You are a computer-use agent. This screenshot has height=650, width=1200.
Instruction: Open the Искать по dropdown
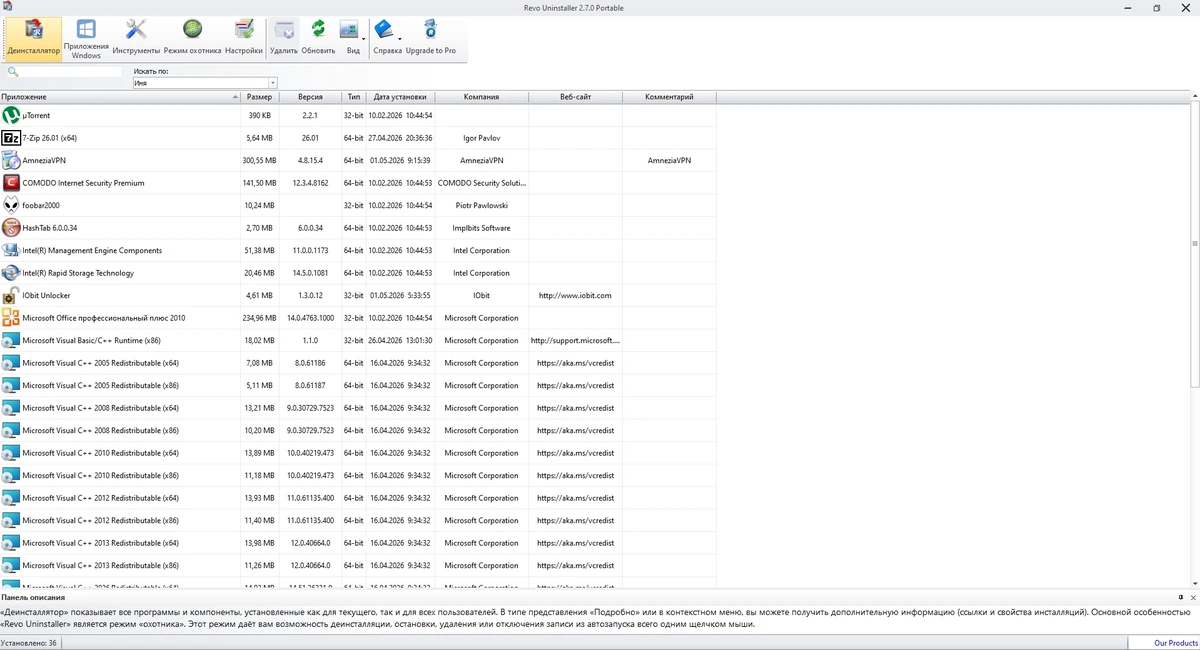click(205, 84)
